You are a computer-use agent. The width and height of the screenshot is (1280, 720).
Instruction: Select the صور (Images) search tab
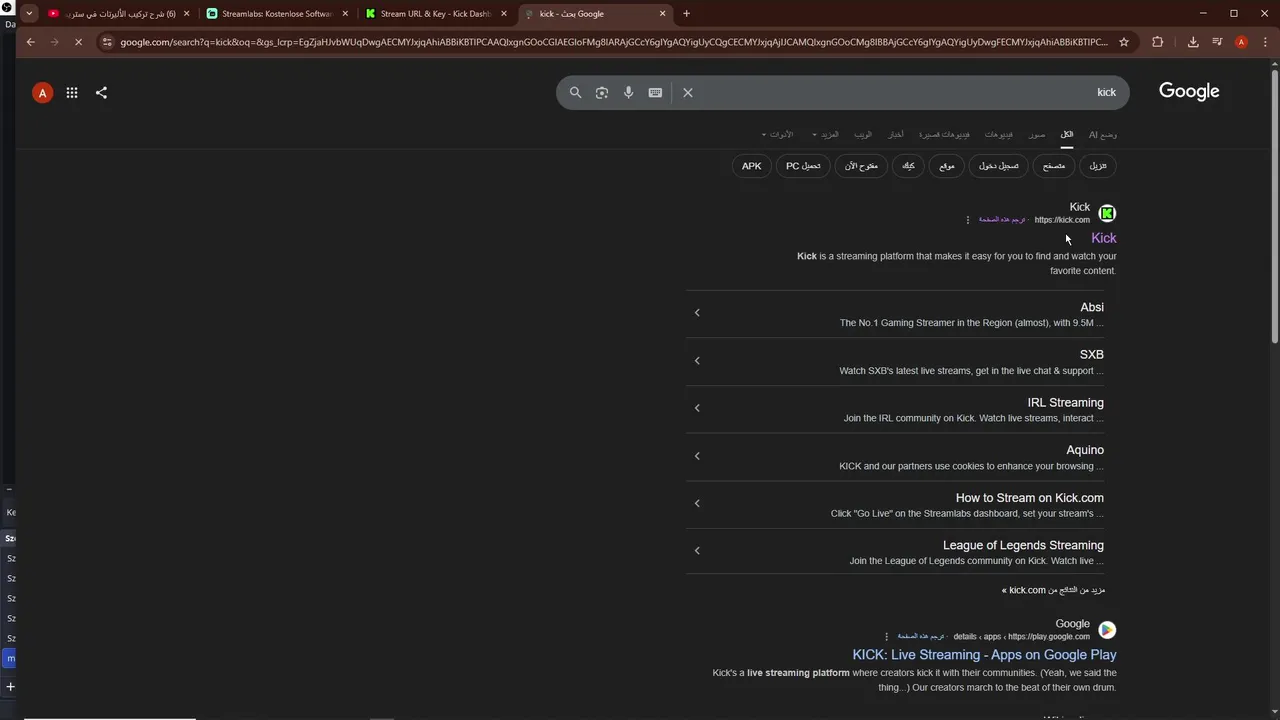[x=1037, y=134]
